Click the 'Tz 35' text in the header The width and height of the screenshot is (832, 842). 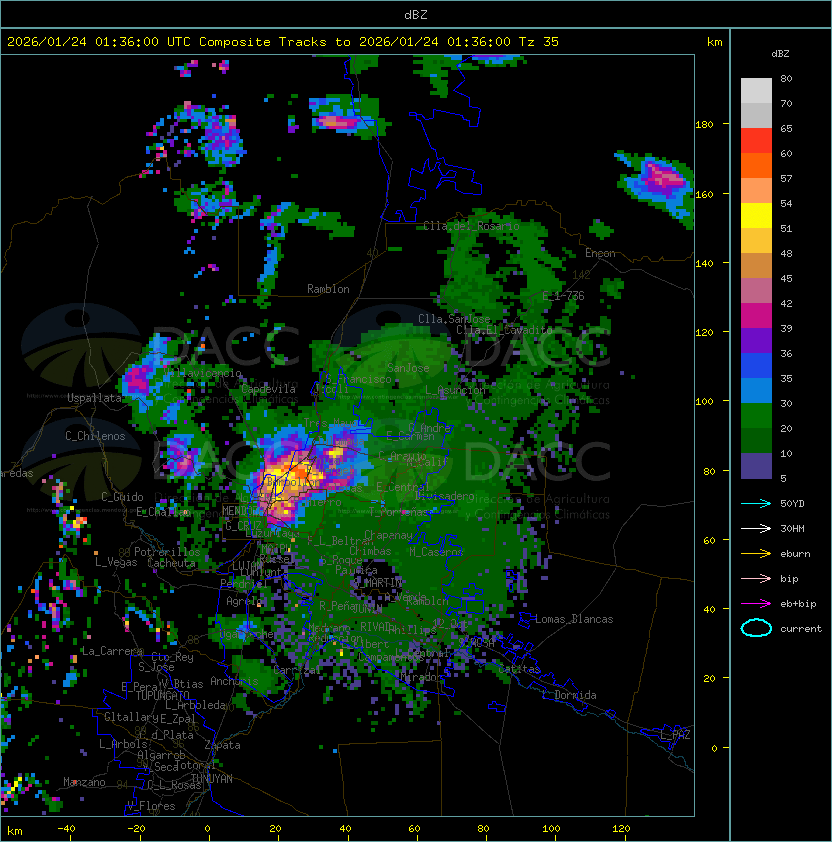(539, 42)
